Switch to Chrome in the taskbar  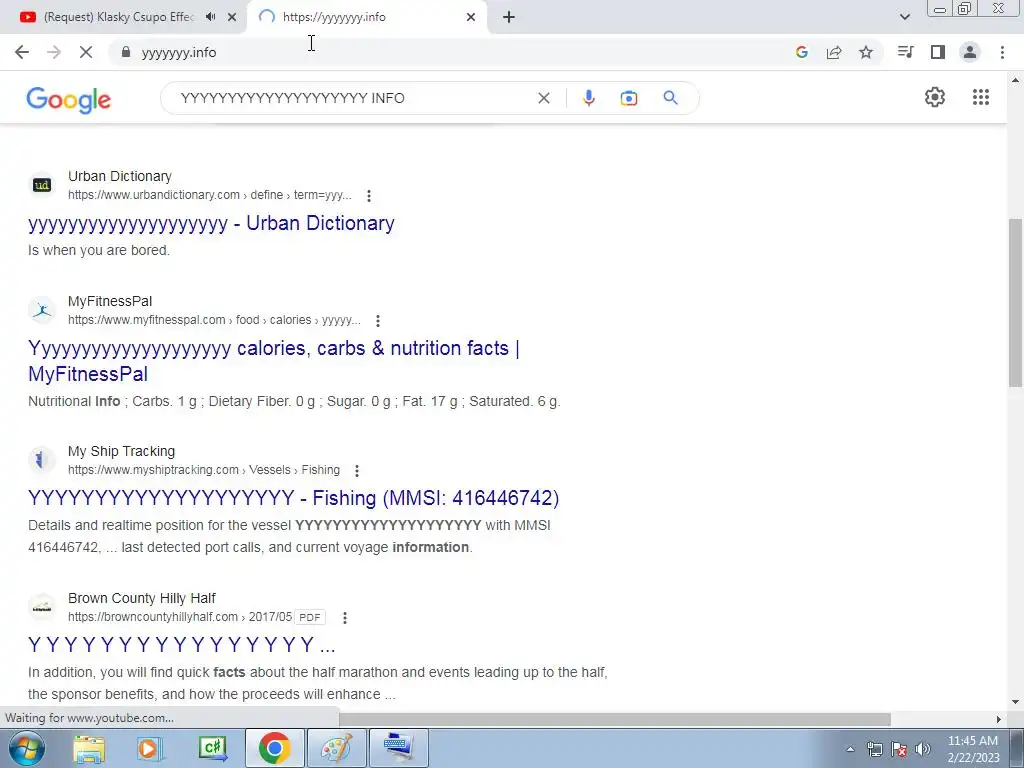point(274,748)
